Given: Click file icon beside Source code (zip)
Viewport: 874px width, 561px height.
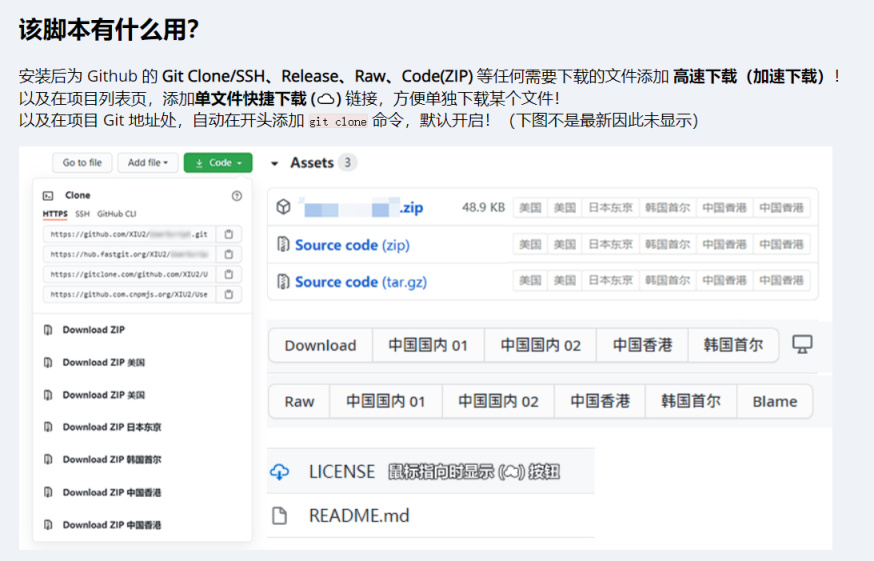Looking at the screenshot, I should pyautogui.click(x=283, y=244).
